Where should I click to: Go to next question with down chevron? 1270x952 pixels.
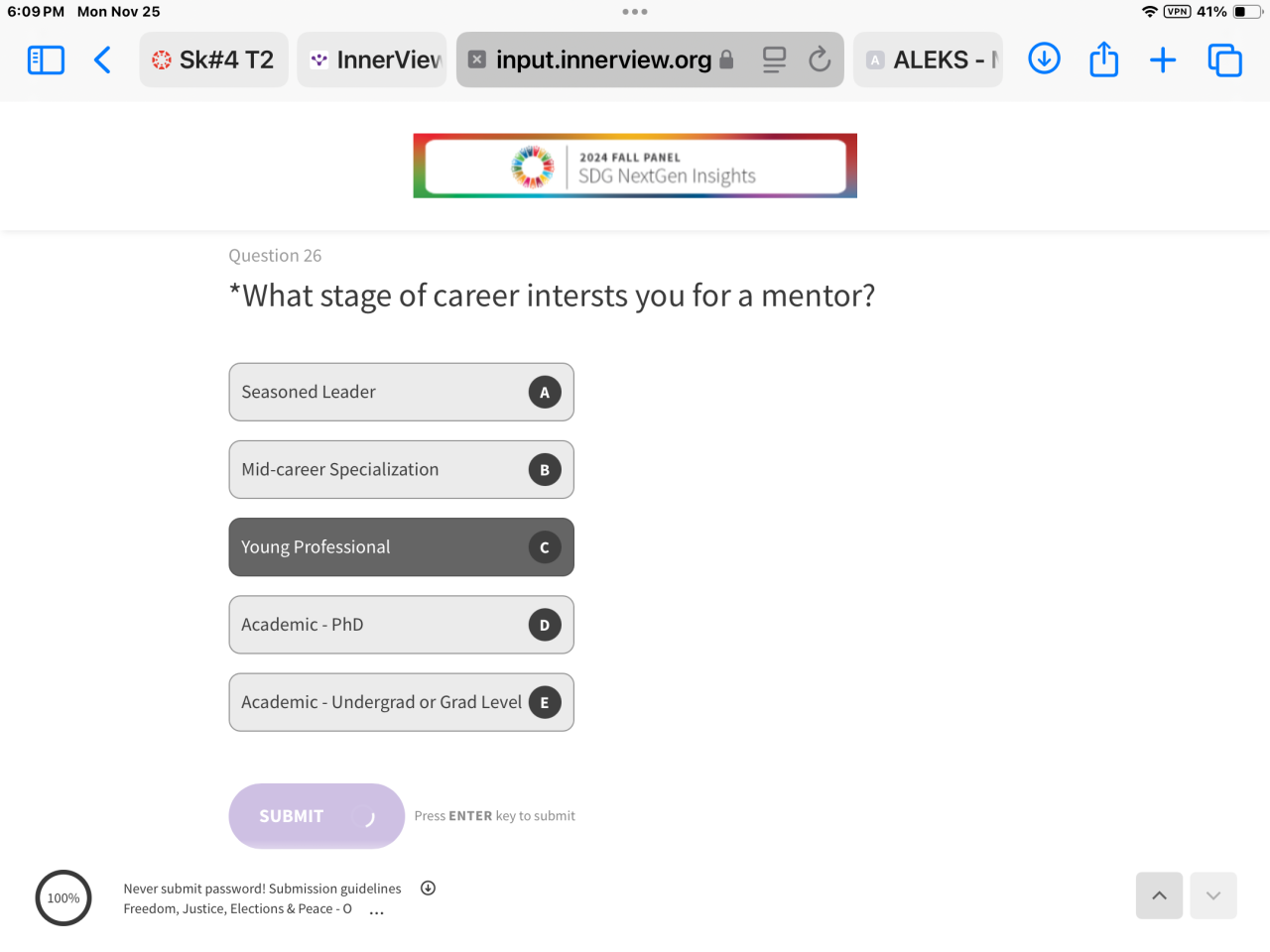(x=1213, y=895)
